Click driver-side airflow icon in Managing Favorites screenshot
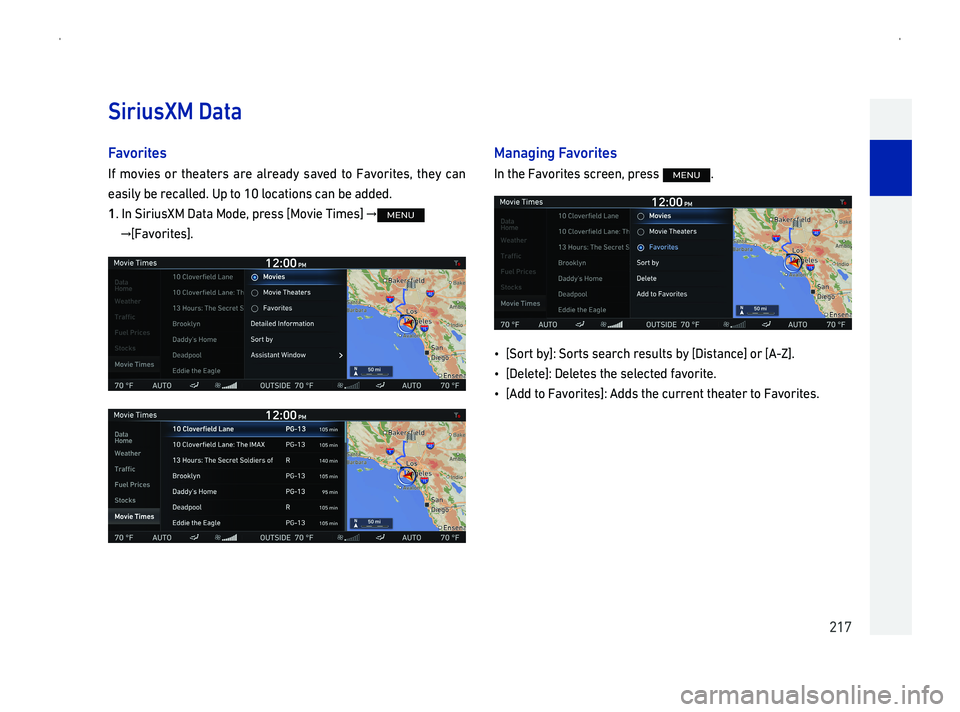 (x=580, y=324)
